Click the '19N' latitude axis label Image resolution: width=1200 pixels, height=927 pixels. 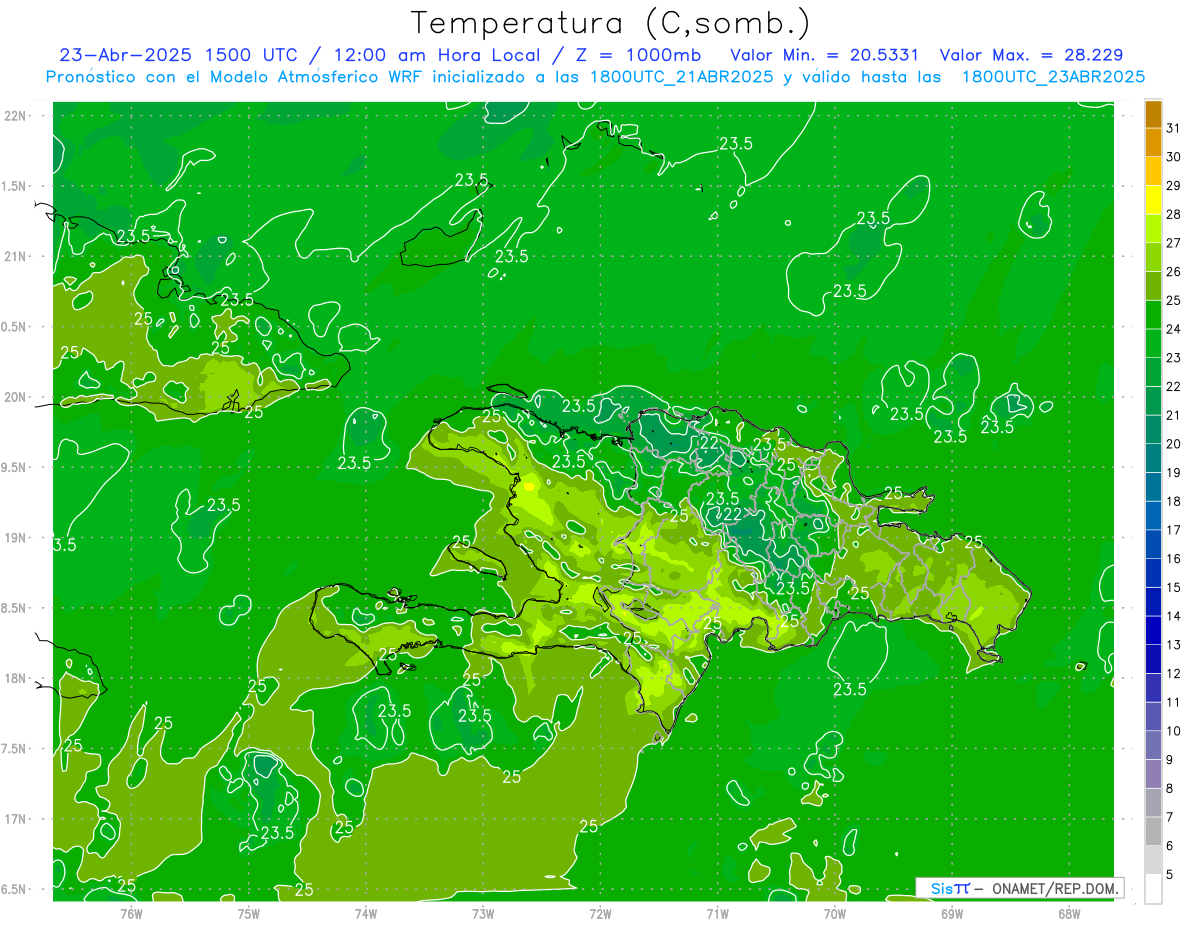click(14, 538)
